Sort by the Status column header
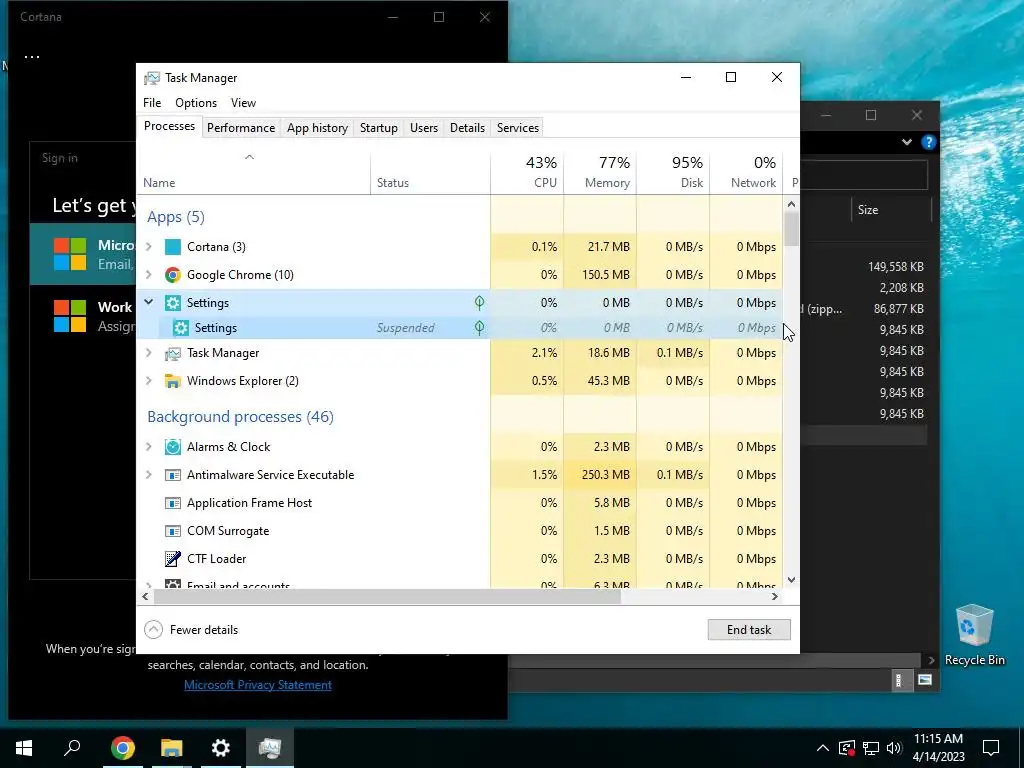Image resolution: width=1024 pixels, height=768 pixels. tap(430, 172)
